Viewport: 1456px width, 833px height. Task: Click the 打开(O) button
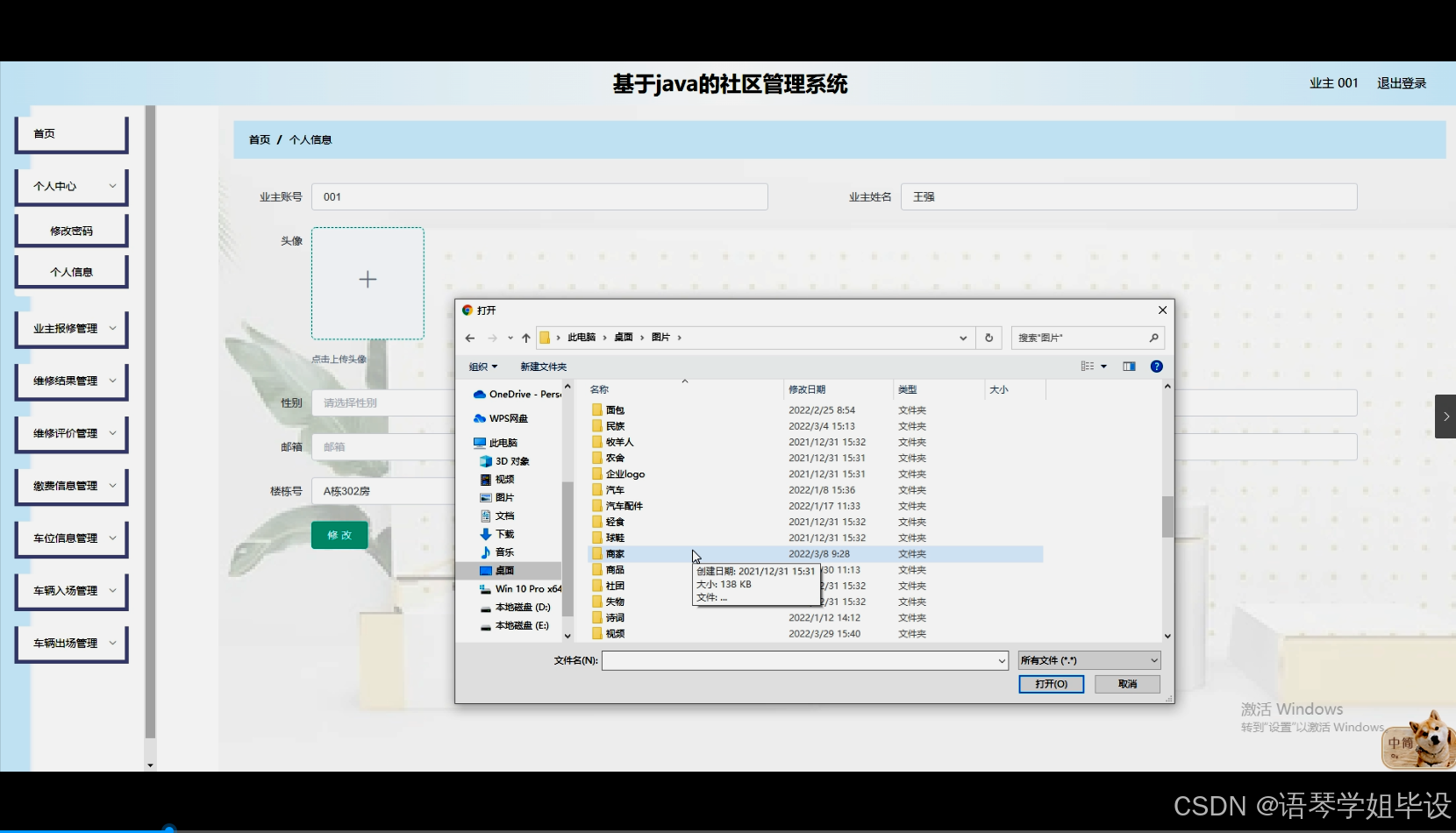click(x=1051, y=684)
